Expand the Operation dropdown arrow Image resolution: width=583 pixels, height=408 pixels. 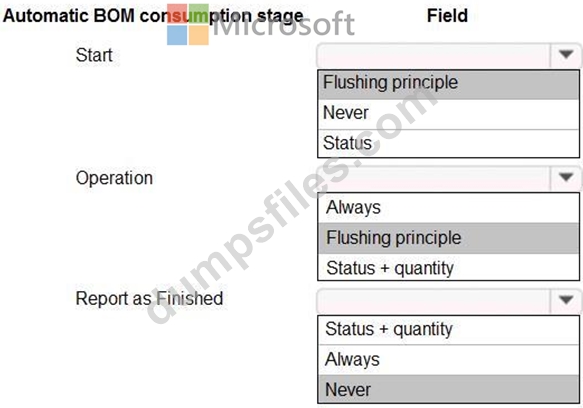tap(566, 177)
